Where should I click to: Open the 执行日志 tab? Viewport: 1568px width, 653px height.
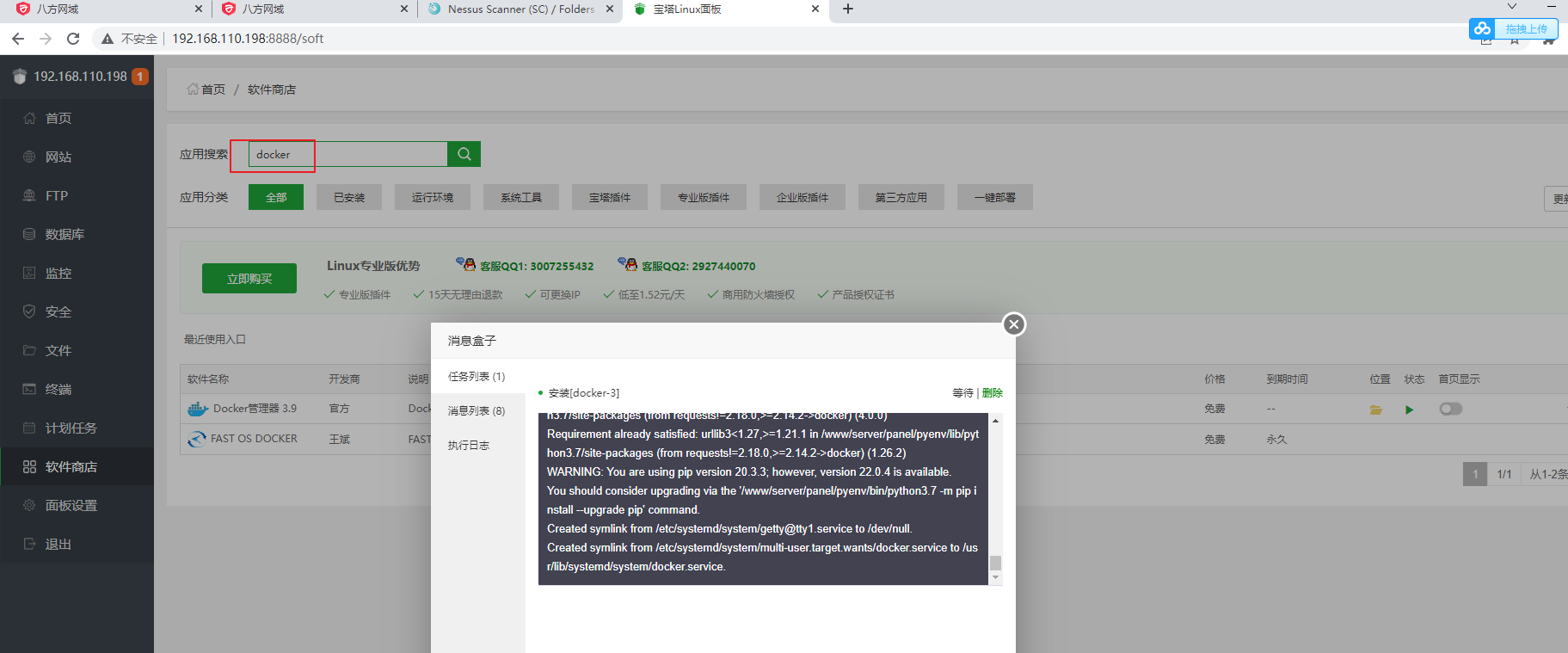tap(468, 445)
